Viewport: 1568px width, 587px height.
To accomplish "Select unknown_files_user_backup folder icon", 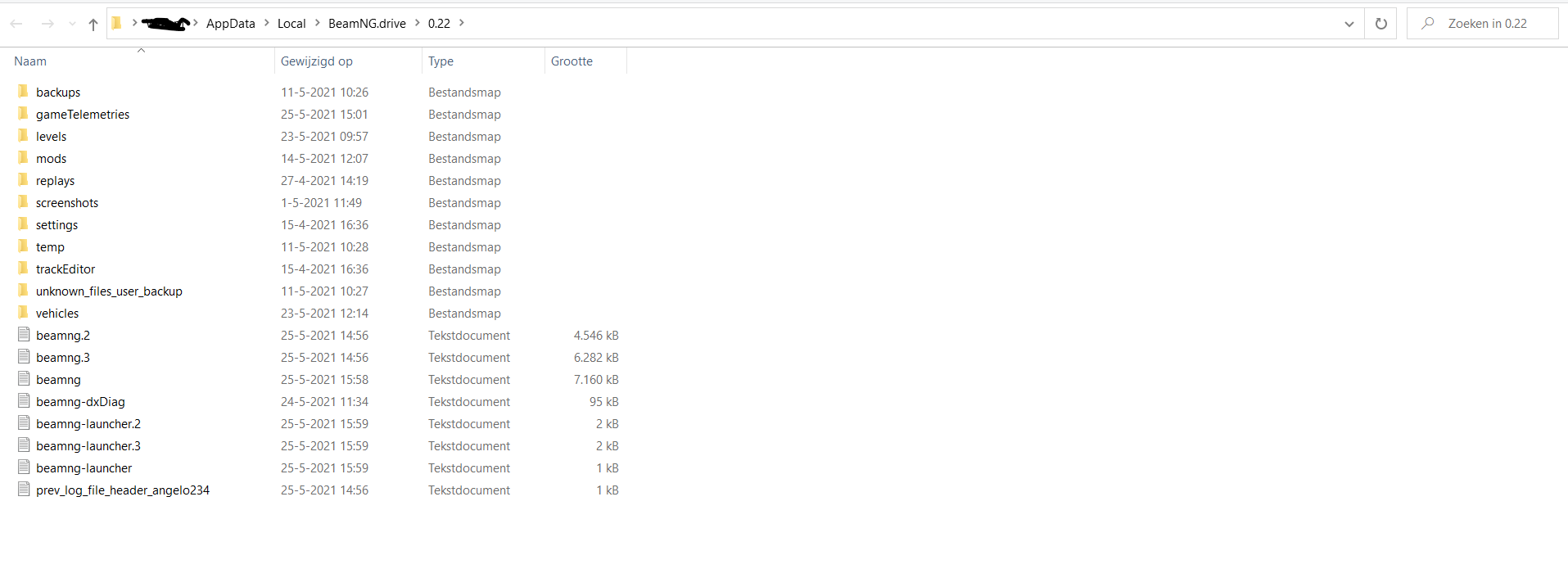I will 23,290.
